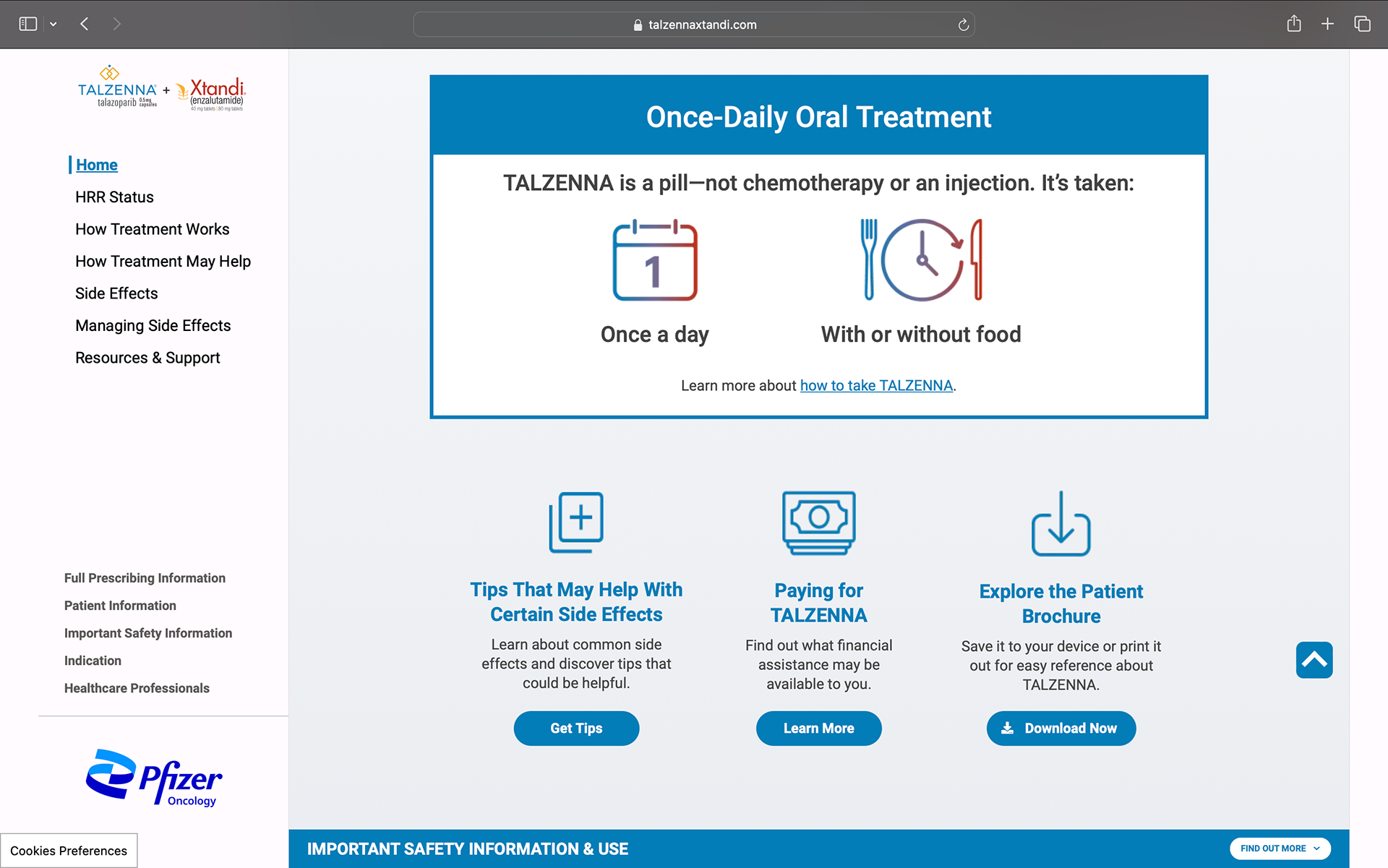Expand Find Out More safety information

click(x=1280, y=848)
